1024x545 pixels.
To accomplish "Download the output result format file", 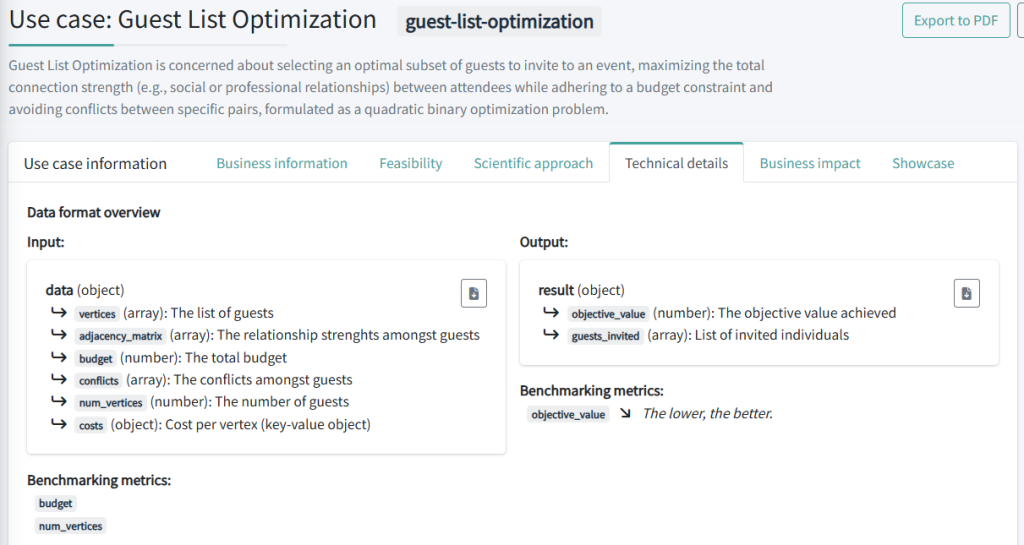I will pyautogui.click(x=966, y=293).
